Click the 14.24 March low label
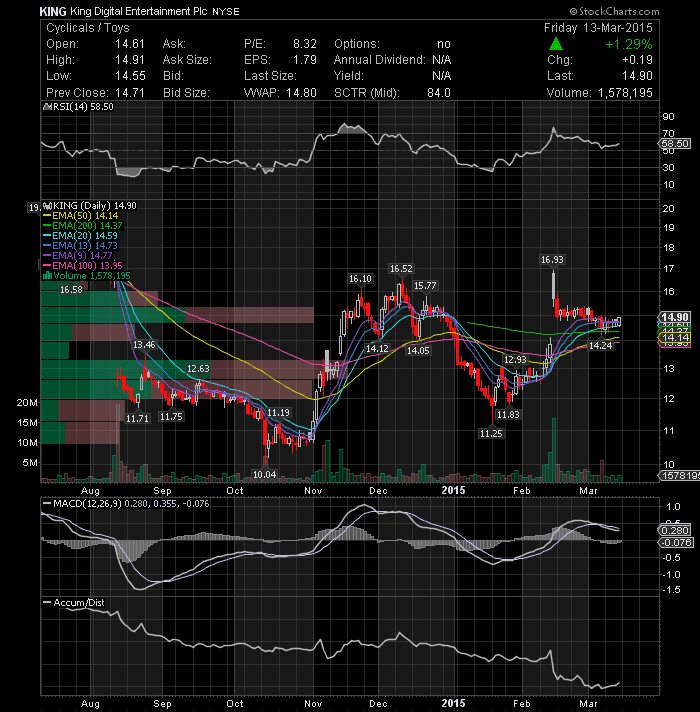Viewport: 700px width, 712px height. click(601, 346)
